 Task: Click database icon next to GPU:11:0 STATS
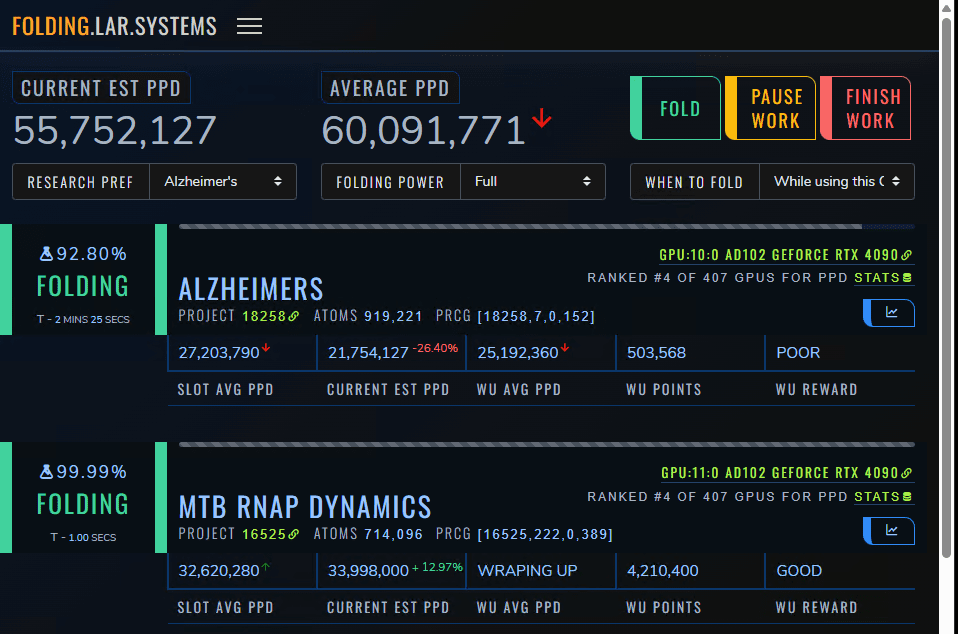(x=907, y=497)
